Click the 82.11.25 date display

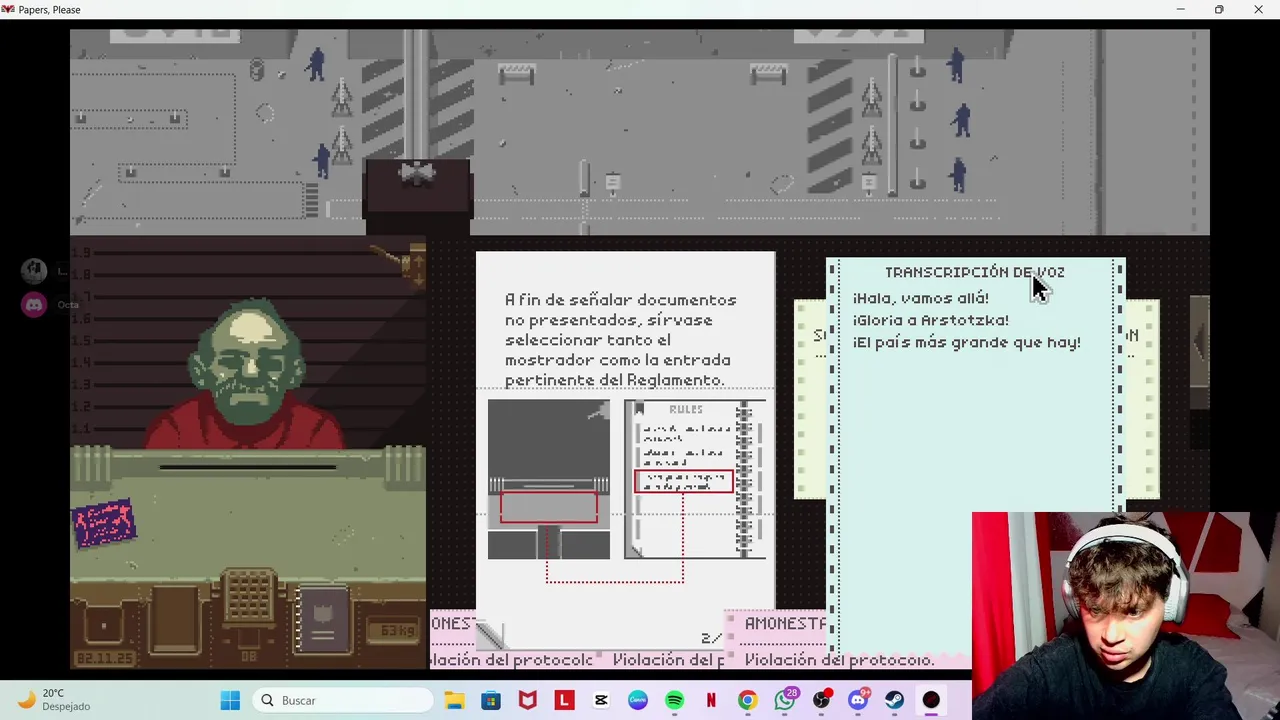click(x=103, y=658)
